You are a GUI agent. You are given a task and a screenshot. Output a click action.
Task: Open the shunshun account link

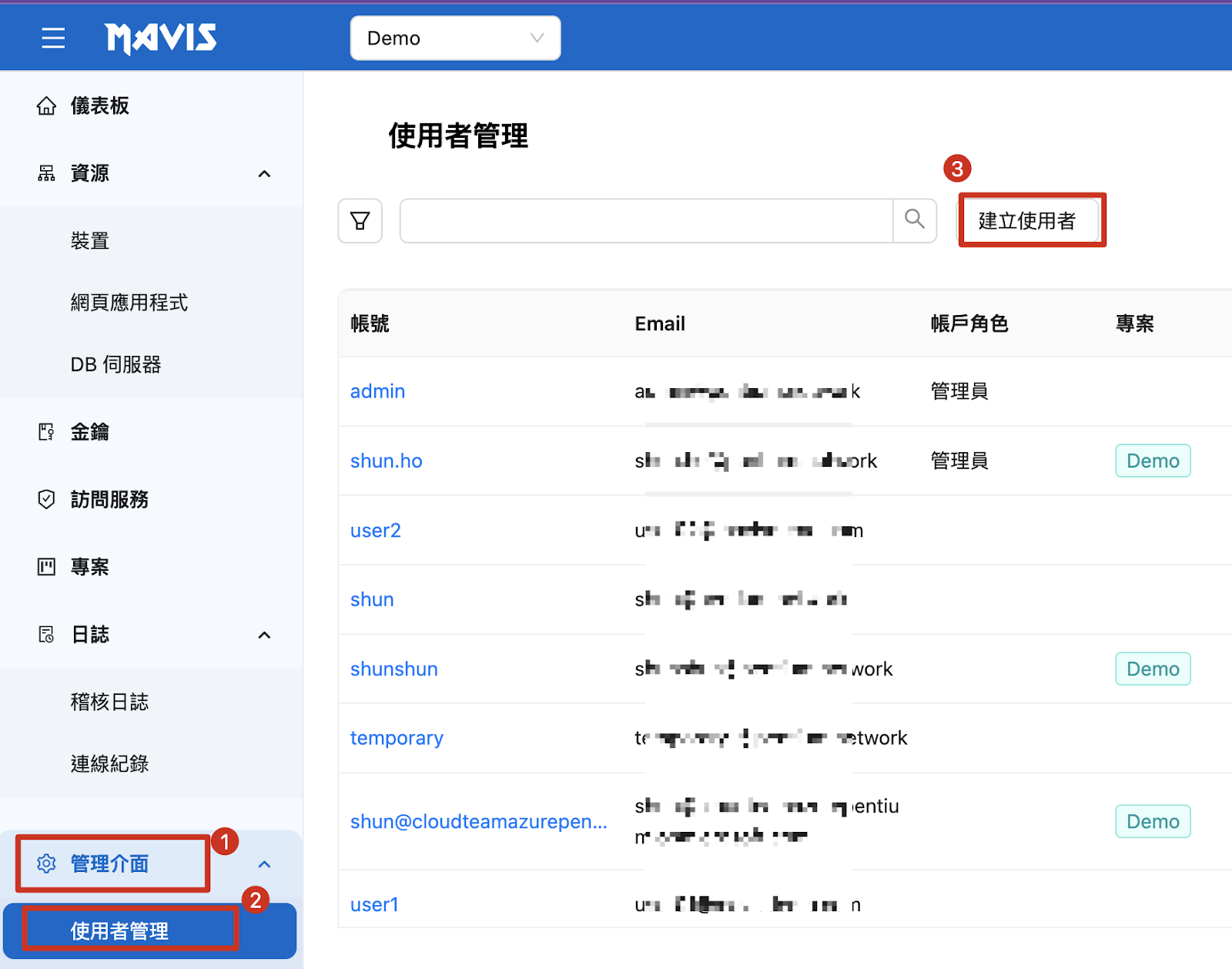tap(393, 669)
